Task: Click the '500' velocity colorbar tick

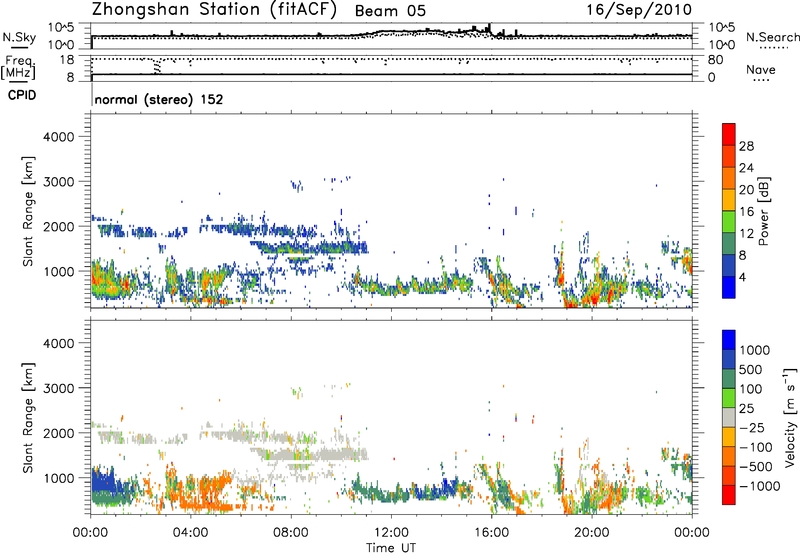Action: coord(751,370)
